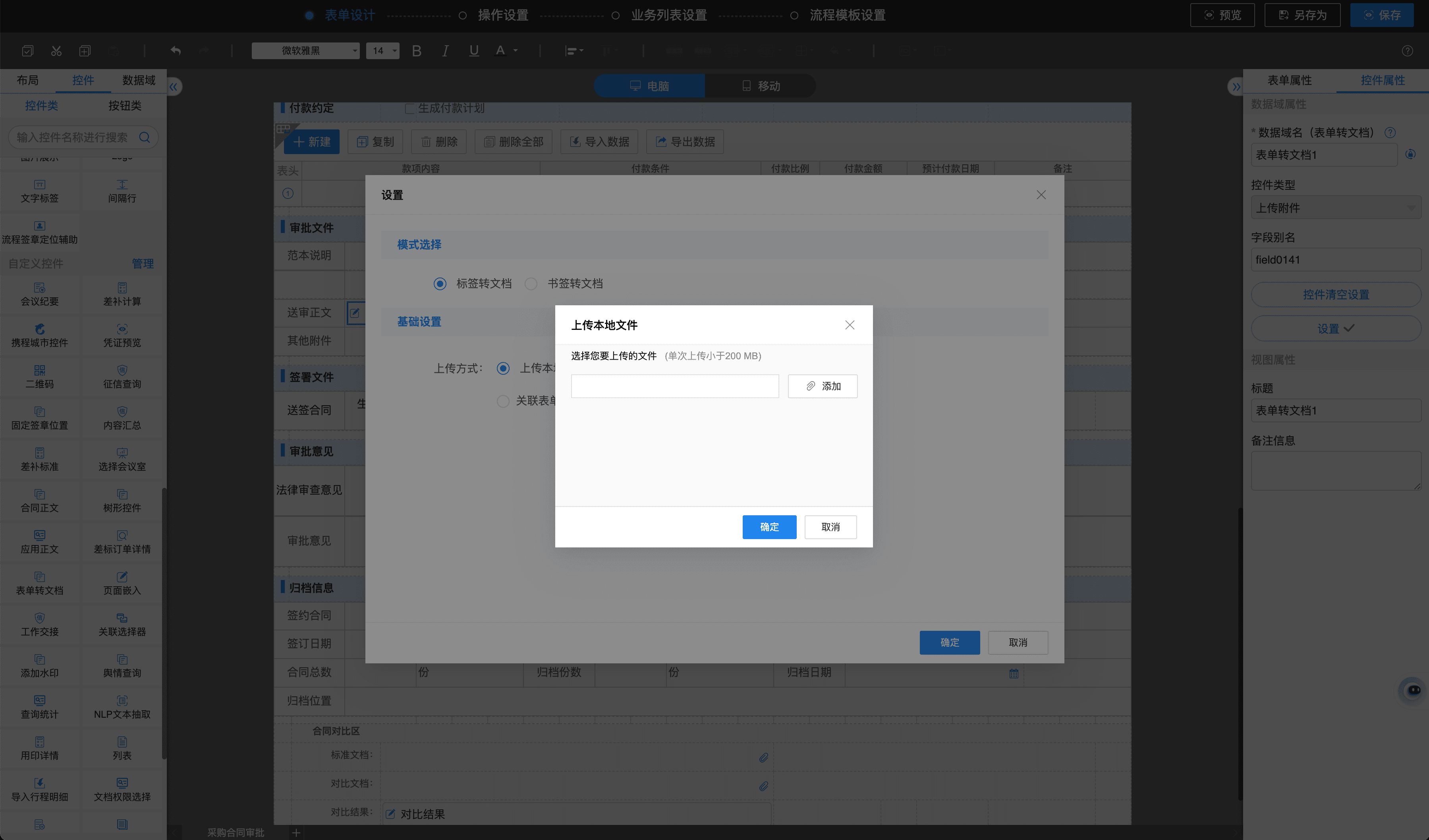
Task: Select the 树形控件 control
Action: coord(122,502)
